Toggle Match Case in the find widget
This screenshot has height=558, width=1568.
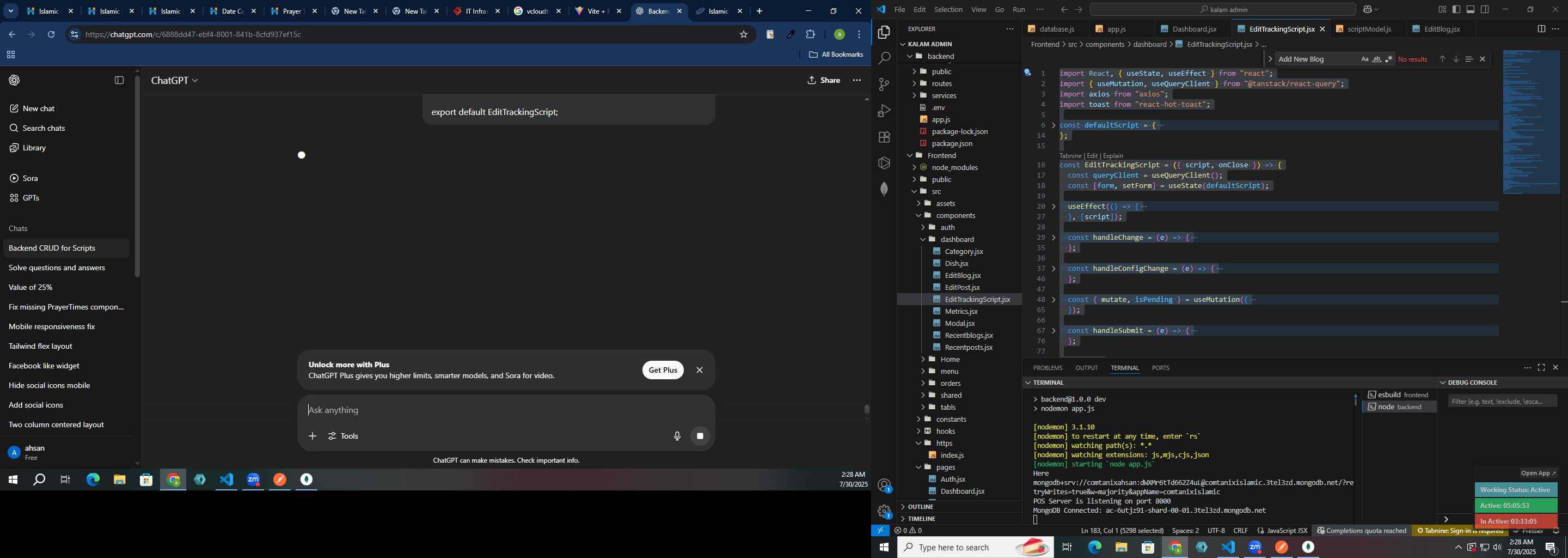1364,59
